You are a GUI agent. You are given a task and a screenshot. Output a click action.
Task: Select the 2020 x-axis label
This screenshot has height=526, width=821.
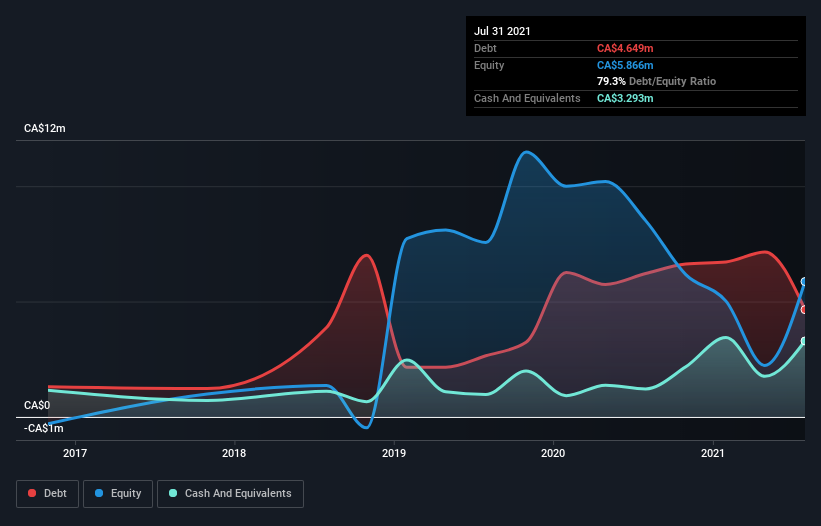(x=553, y=453)
